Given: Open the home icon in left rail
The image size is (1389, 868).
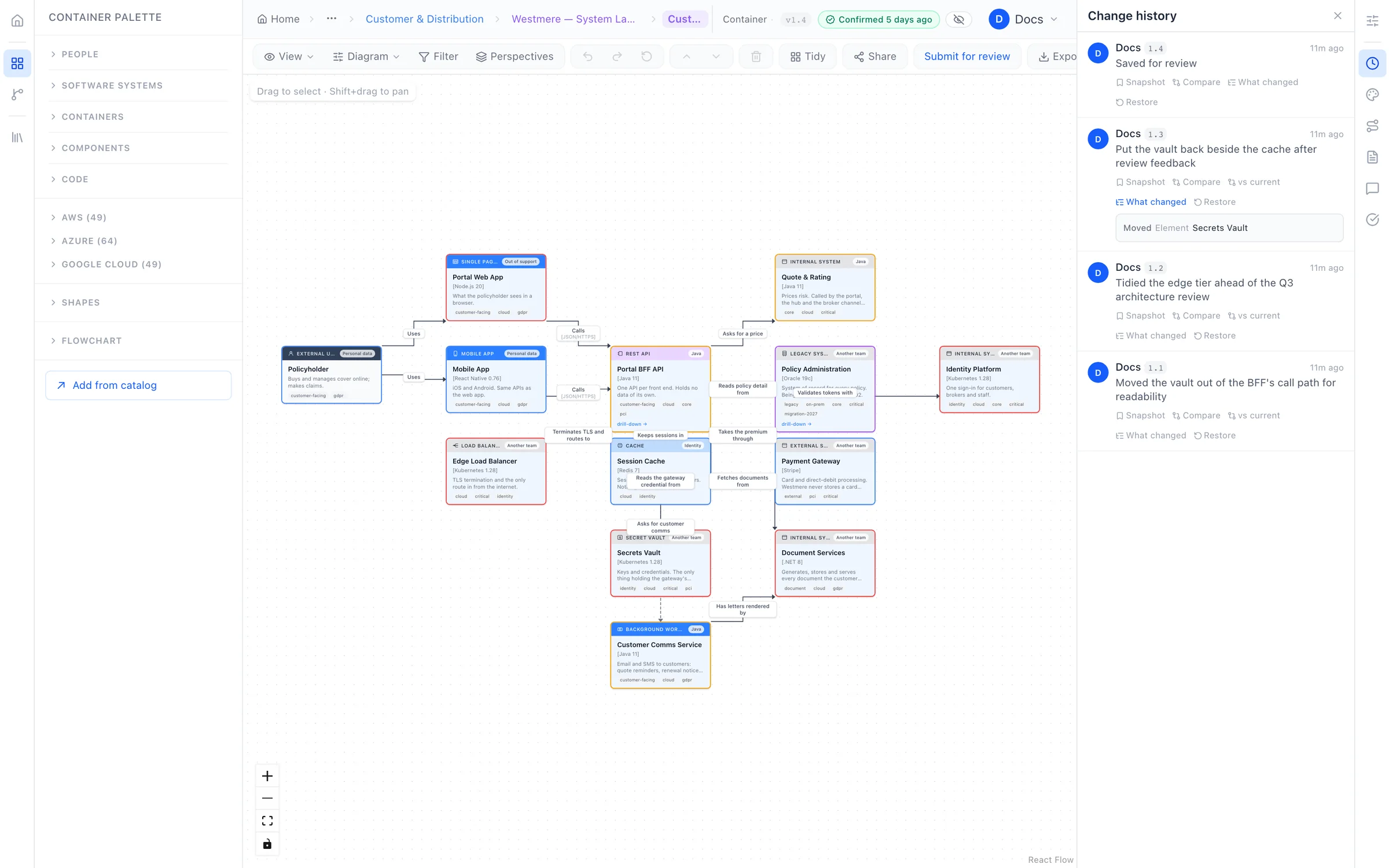Looking at the screenshot, I should [x=17, y=21].
